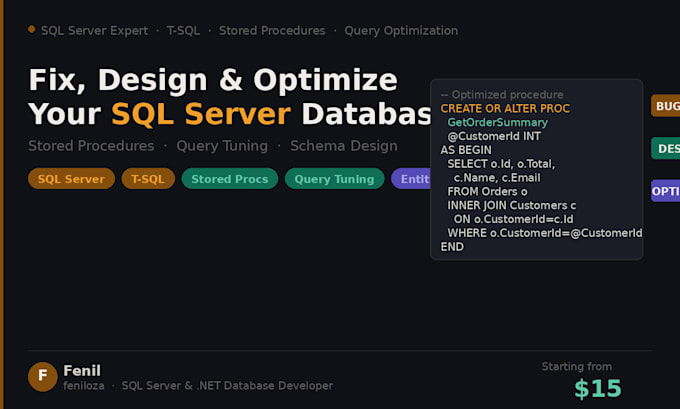This screenshot has width=680, height=409.
Task: Click the seller name Fenil
Action: pos(82,370)
